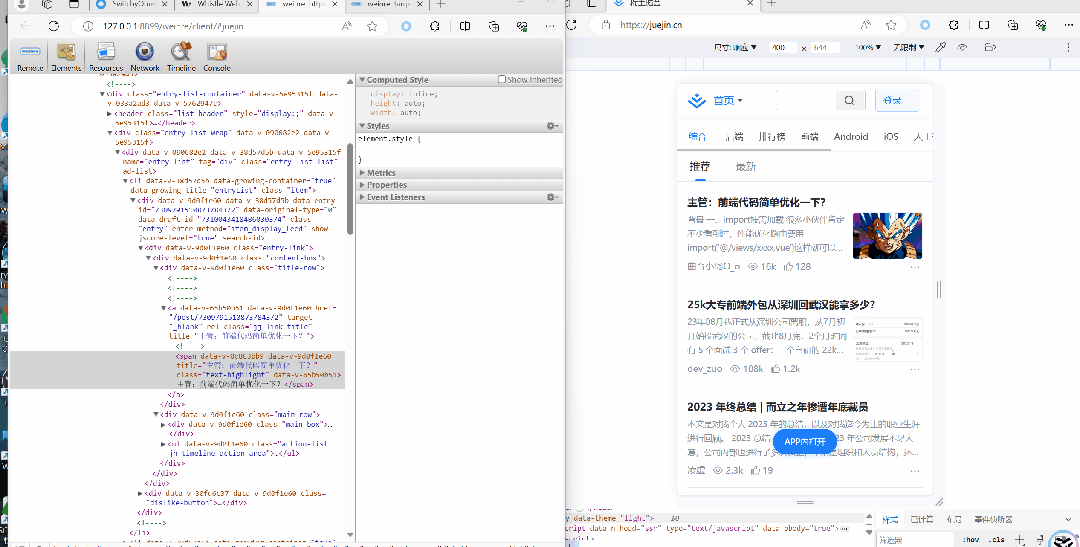Open article 主管：前端代码简单优化一下?
This screenshot has width=1080, height=547.
756,203
